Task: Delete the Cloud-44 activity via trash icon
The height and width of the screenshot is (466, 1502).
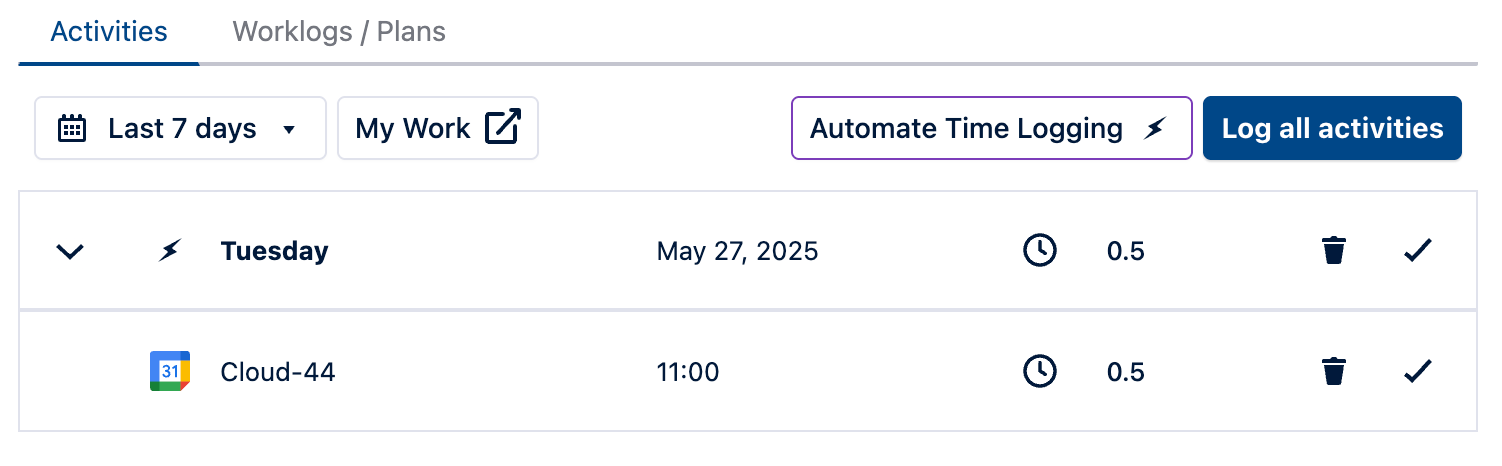Action: point(1333,372)
